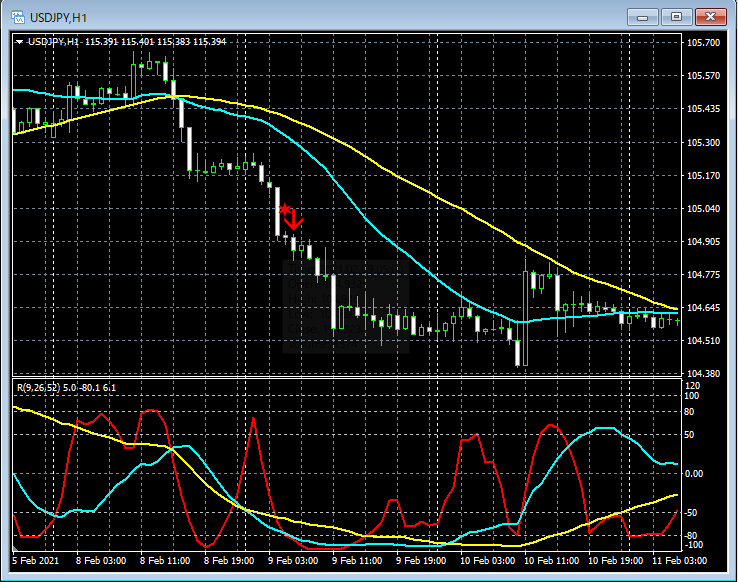Close the USDJPY,H1 chart window
This screenshot has height=582, width=739.
710,17
